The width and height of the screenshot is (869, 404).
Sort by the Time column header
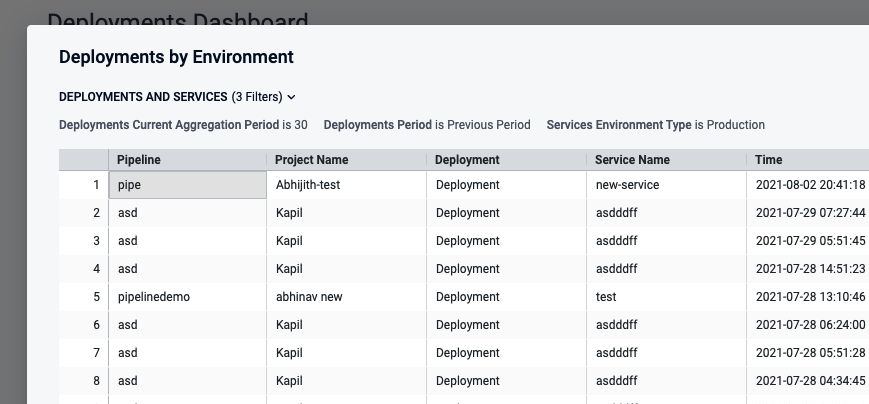[x=769, y=160]
